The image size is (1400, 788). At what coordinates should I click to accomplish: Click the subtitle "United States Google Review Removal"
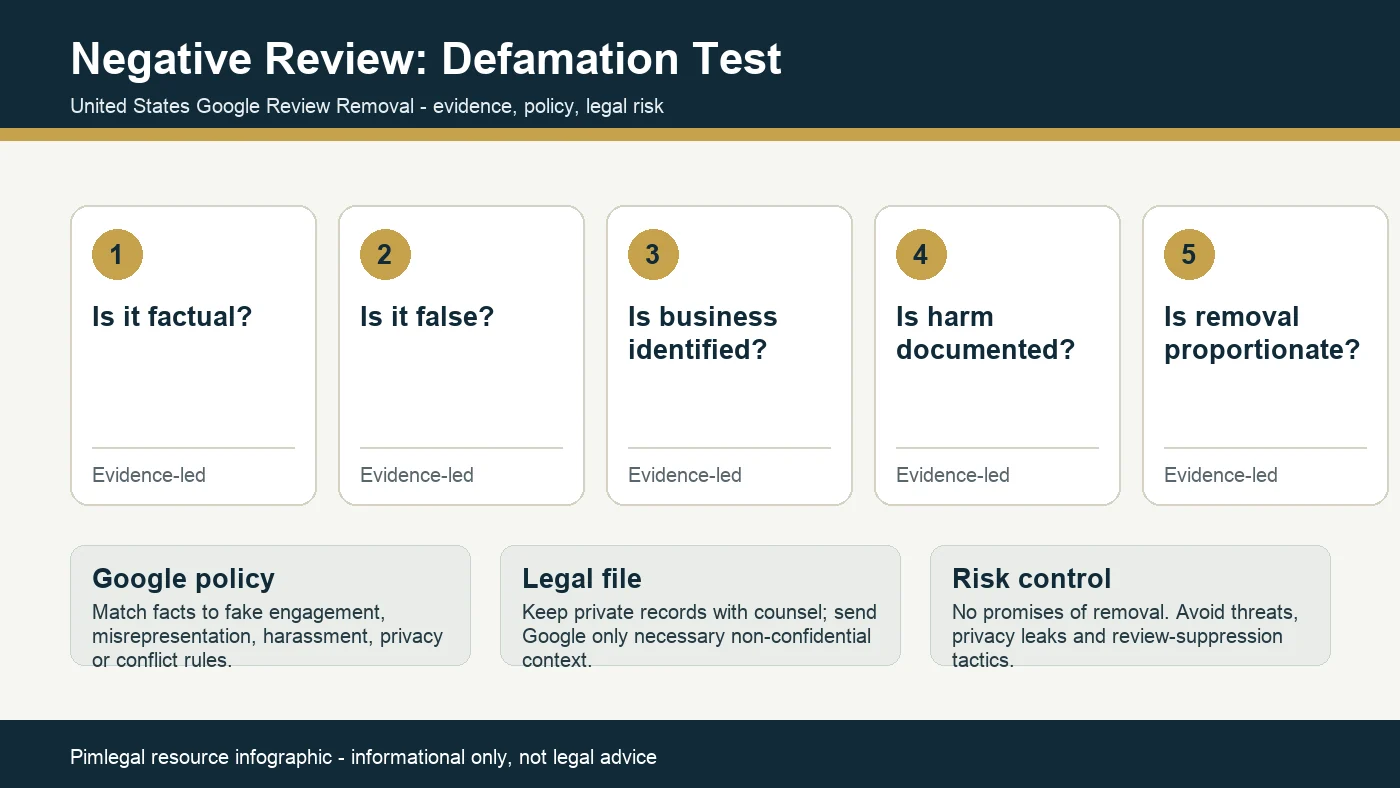coord(242,106)
